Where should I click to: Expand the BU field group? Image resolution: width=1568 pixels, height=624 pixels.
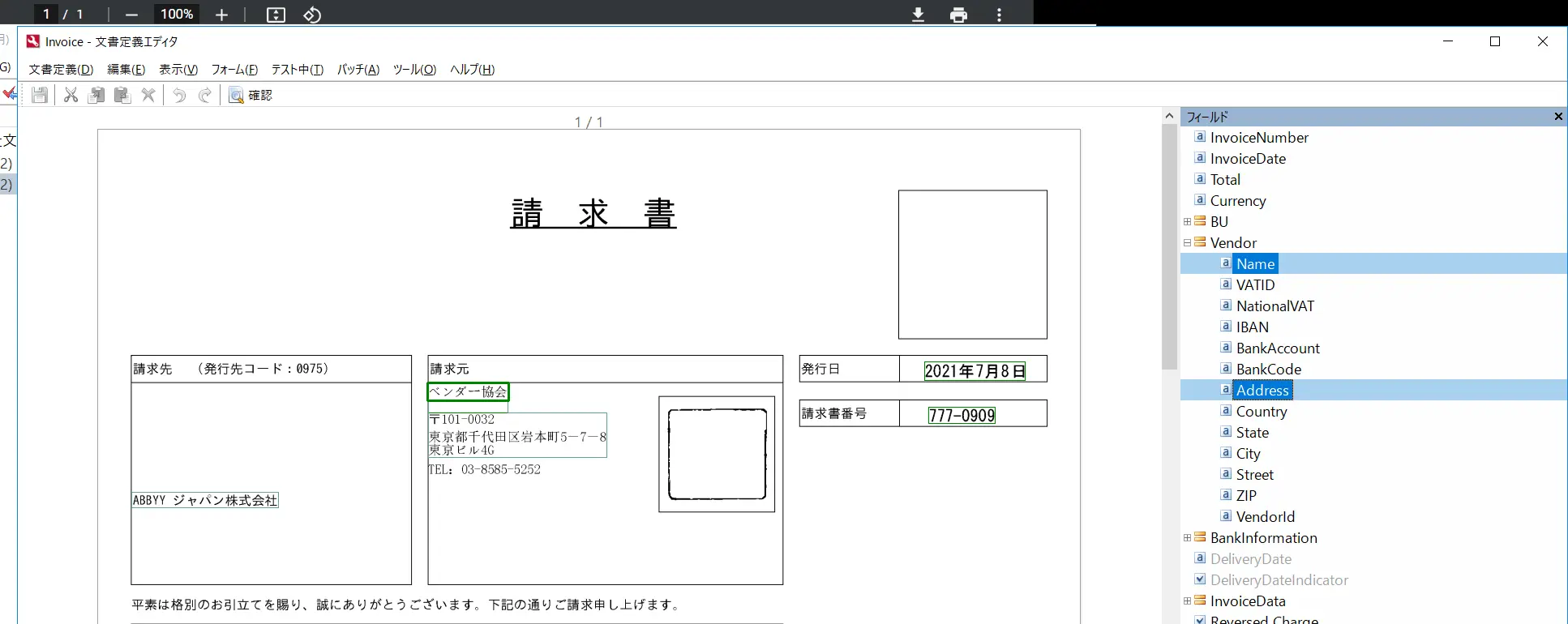pyautogui.click(x=1187, y=221)
